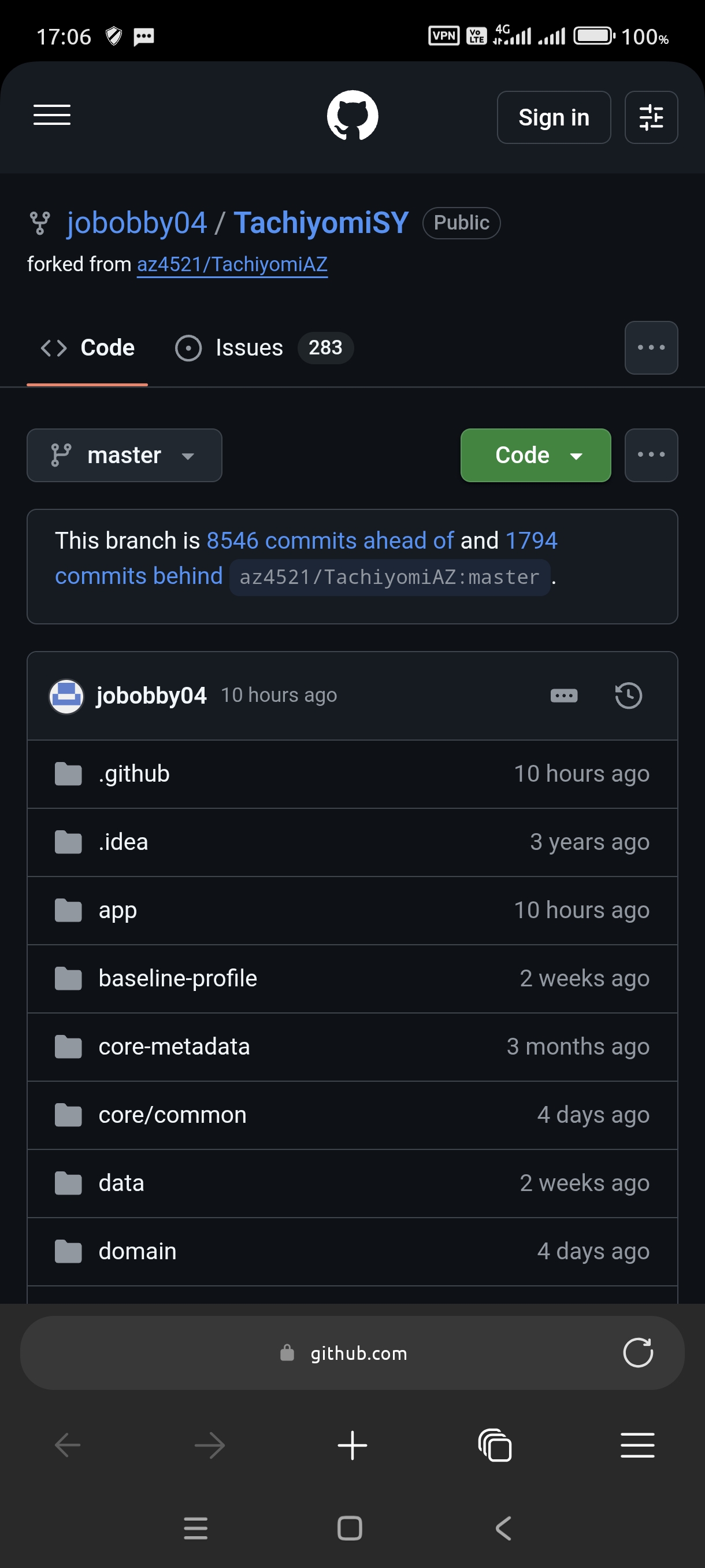
Task: Open the master branch dropdown
Action: coord(124,455)
